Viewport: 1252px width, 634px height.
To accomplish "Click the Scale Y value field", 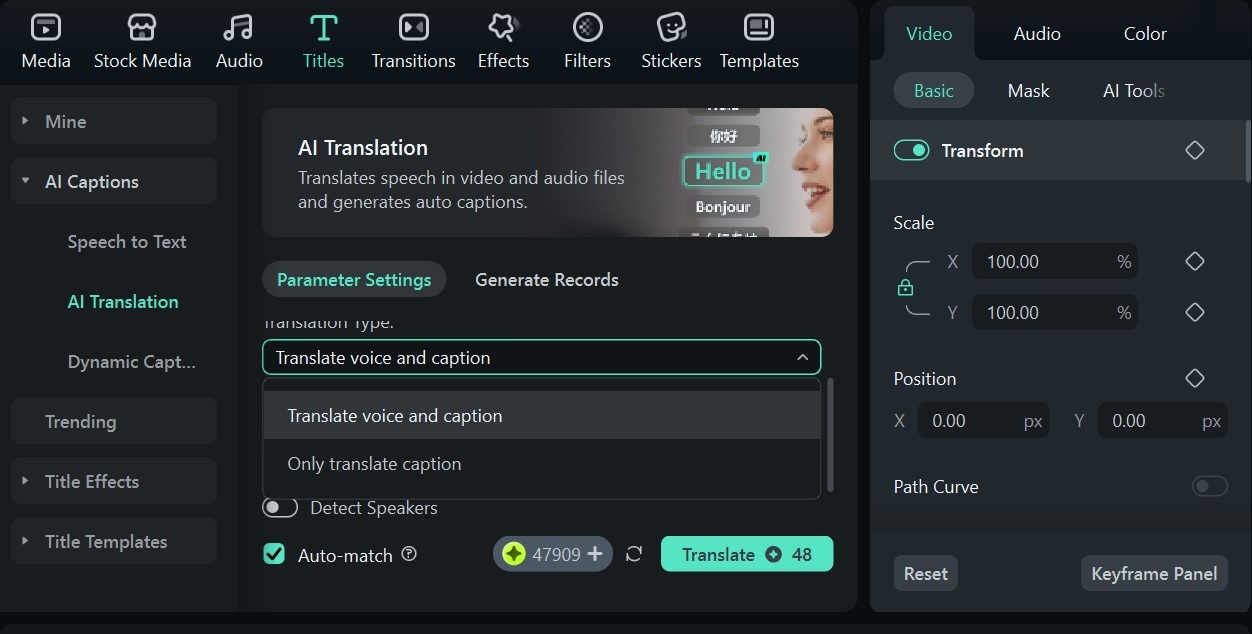I will (1054, 312).
